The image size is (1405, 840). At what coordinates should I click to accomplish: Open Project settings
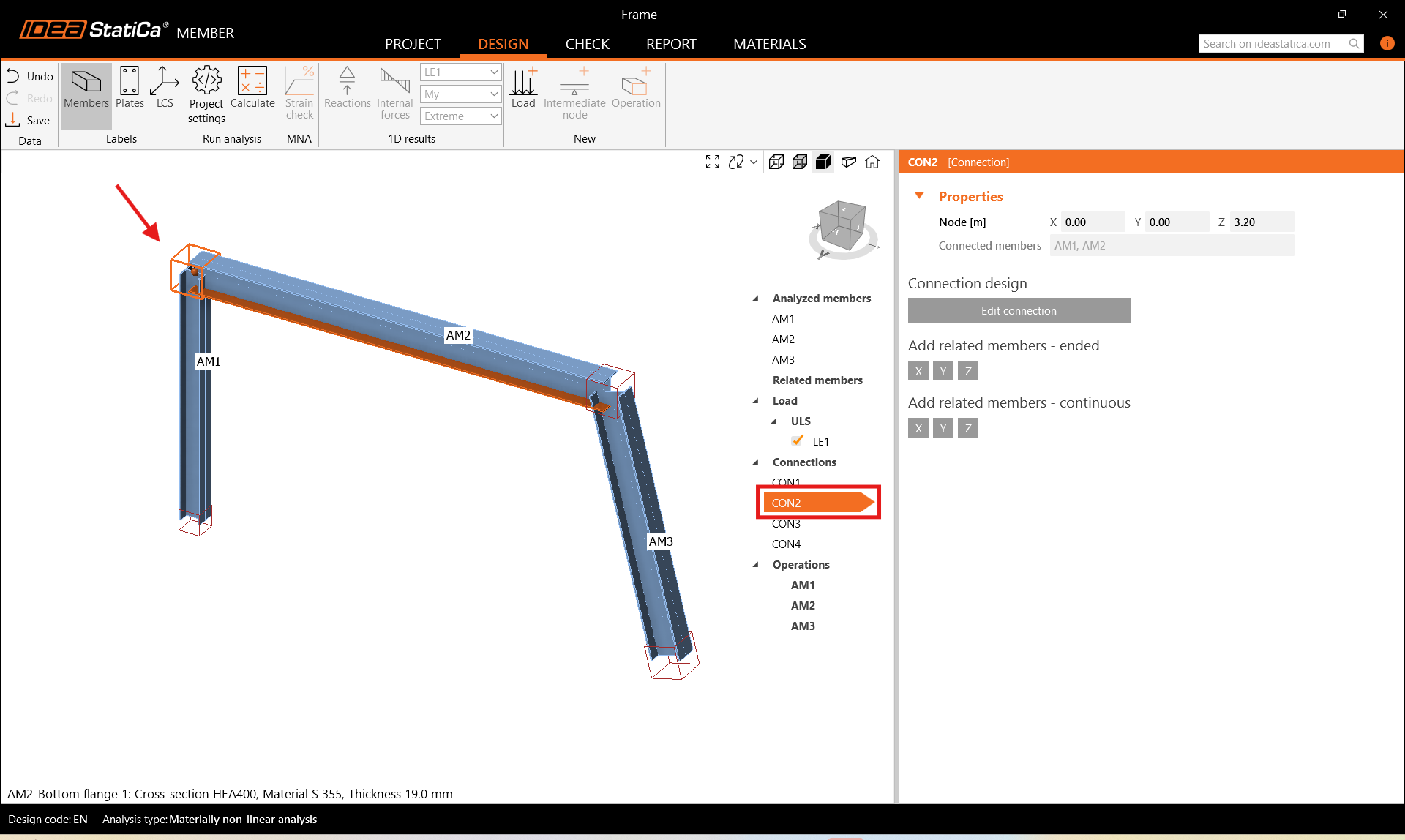207,95
